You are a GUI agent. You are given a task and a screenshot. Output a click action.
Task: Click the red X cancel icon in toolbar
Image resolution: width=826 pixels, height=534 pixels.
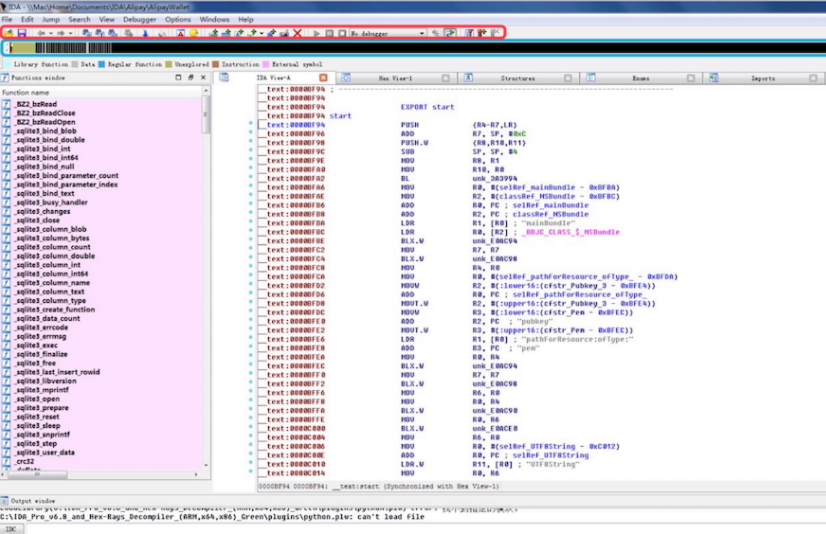(297, 33)
